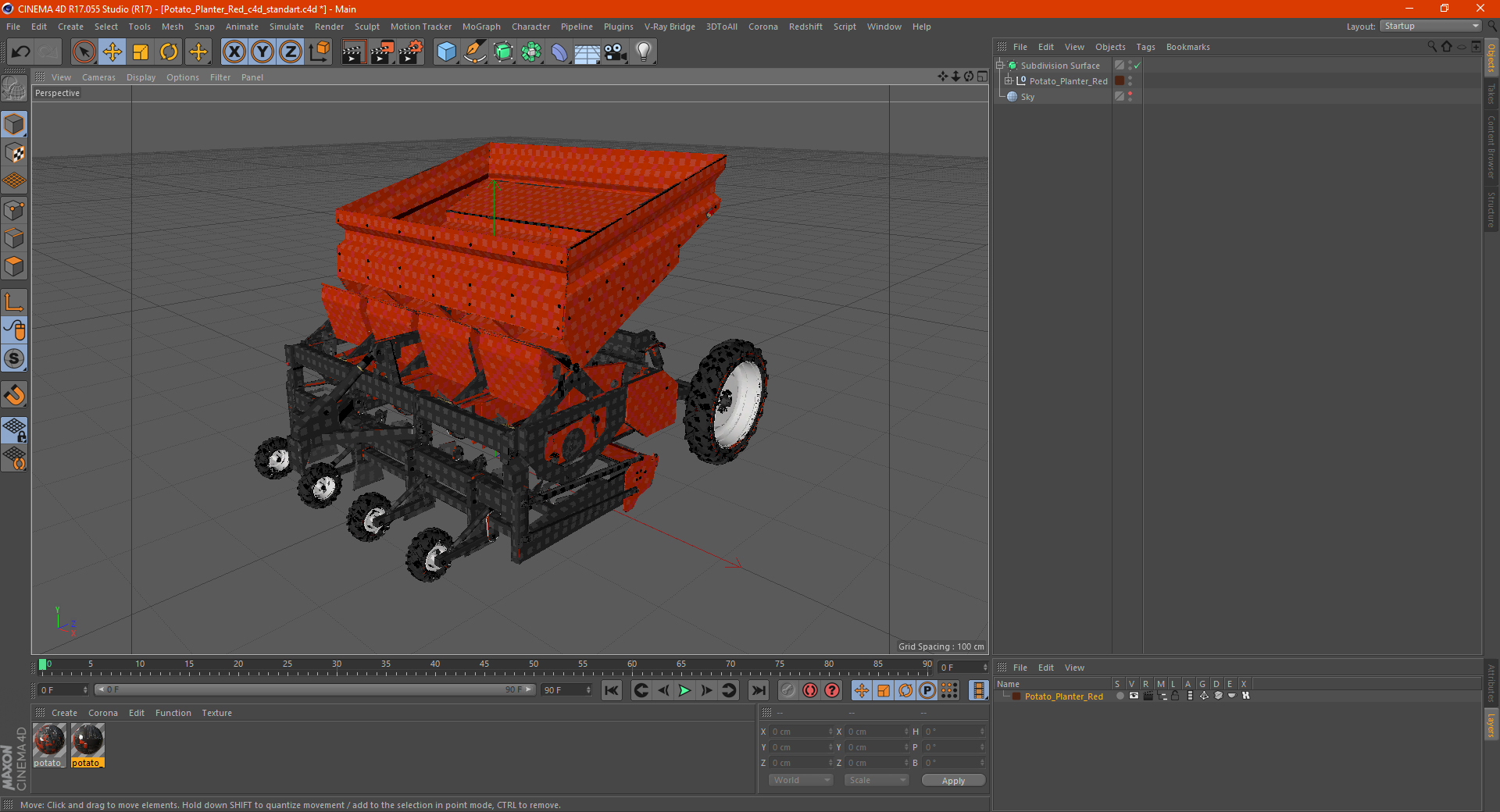1500x812 pixels.
Task: Click Potato_Planter_Red layer color swatch
Action: pyautogui.click(x=1120, y=81)
